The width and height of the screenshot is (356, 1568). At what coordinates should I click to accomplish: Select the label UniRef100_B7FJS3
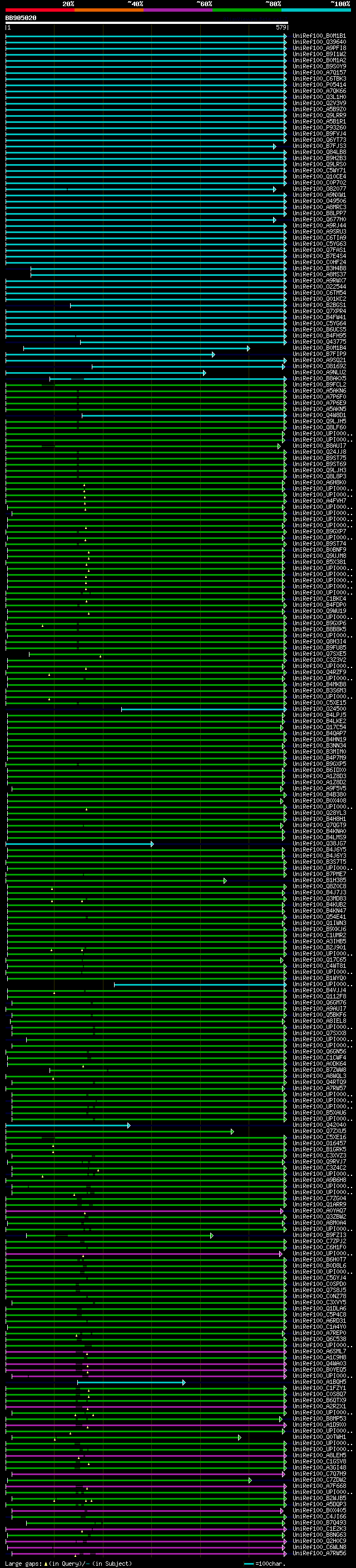[x=319, y=146]
